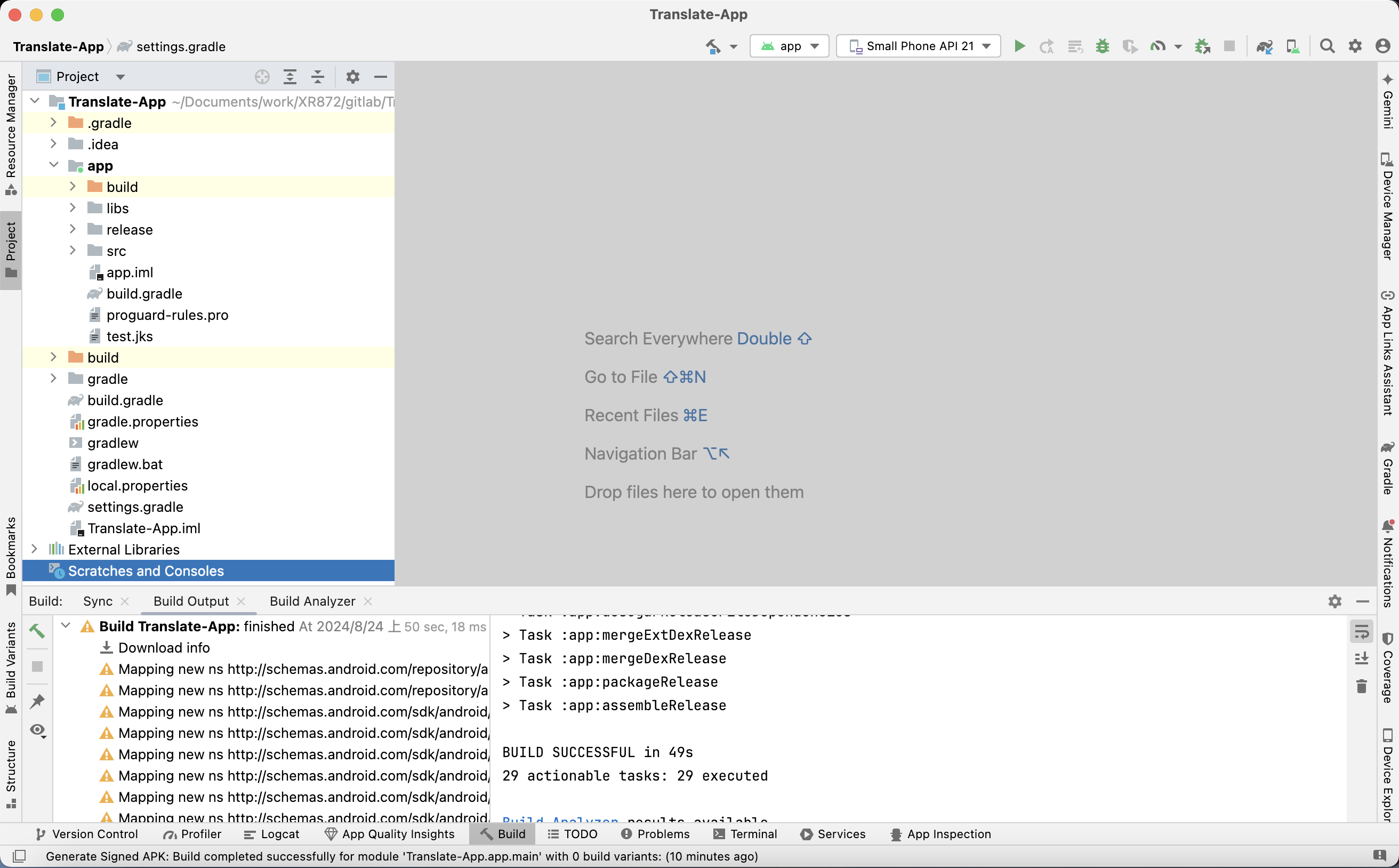Open account profile icon
This screenshot has height=868, width=1399.
click(1383, 46)
